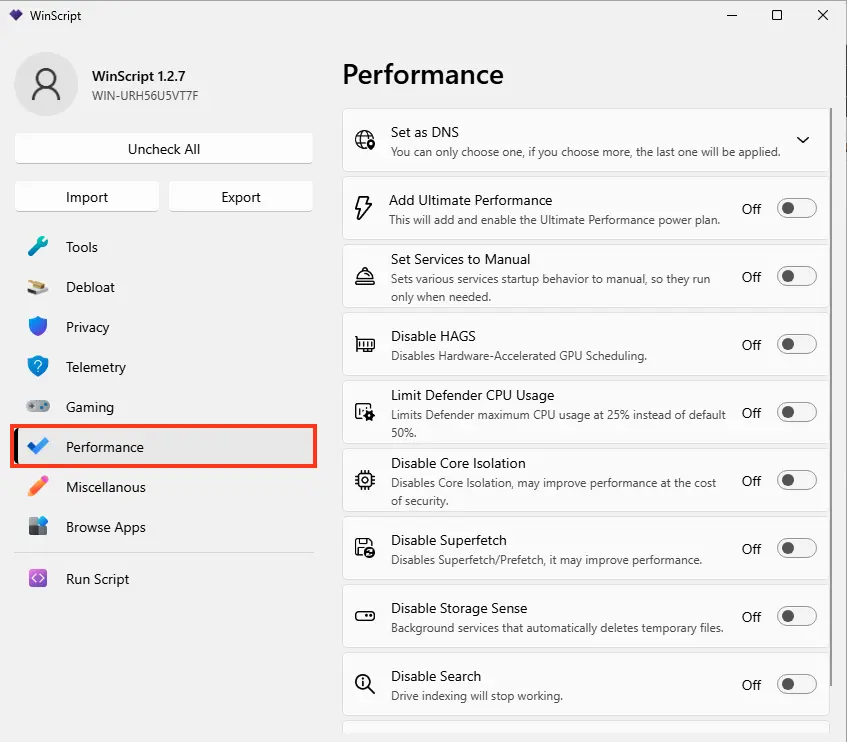Select the Debloat sidebar icon

(x=38, y=287)
